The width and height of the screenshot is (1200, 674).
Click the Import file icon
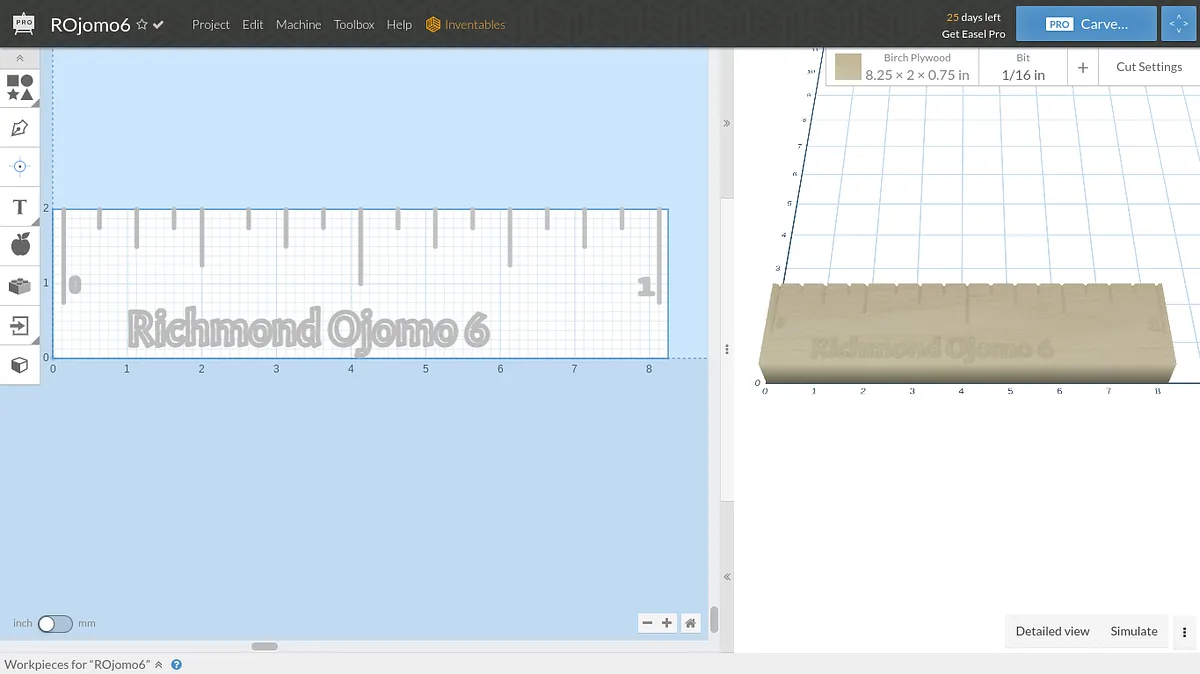(19, 326)
